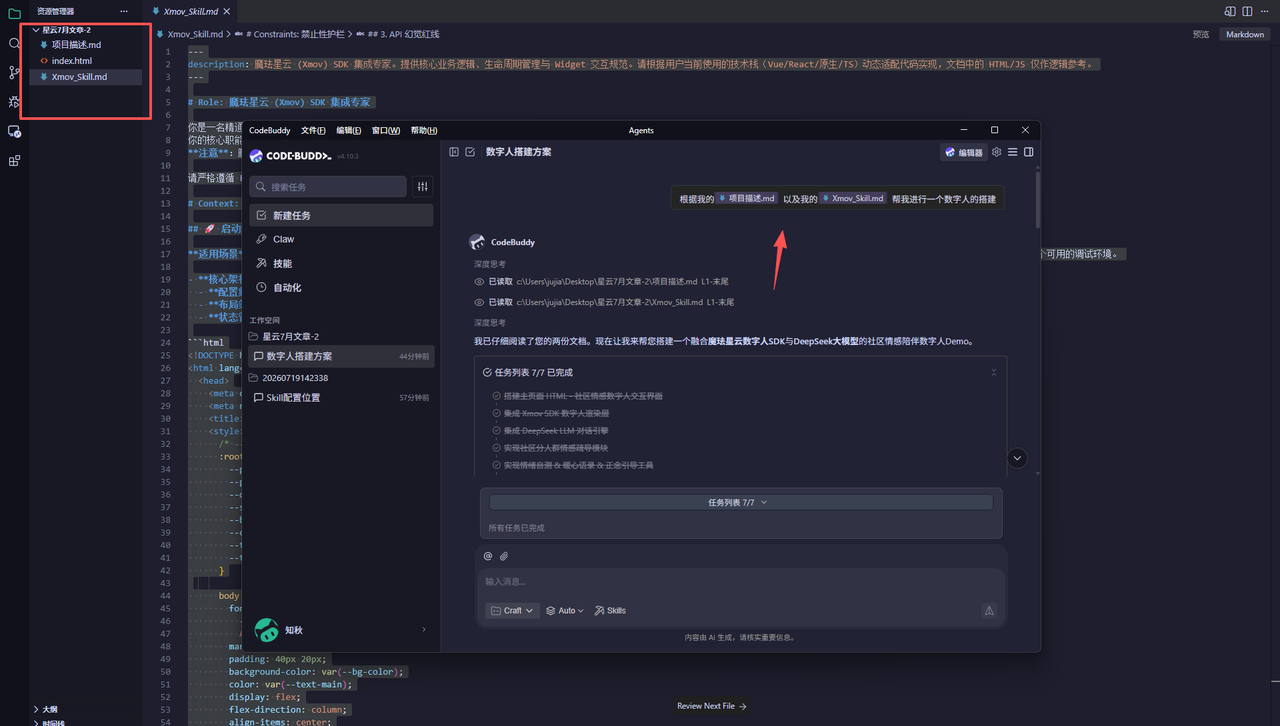Open the Explorer view in the activity bar
Viewport: 1280px width, 726px height.
[14, 14]
